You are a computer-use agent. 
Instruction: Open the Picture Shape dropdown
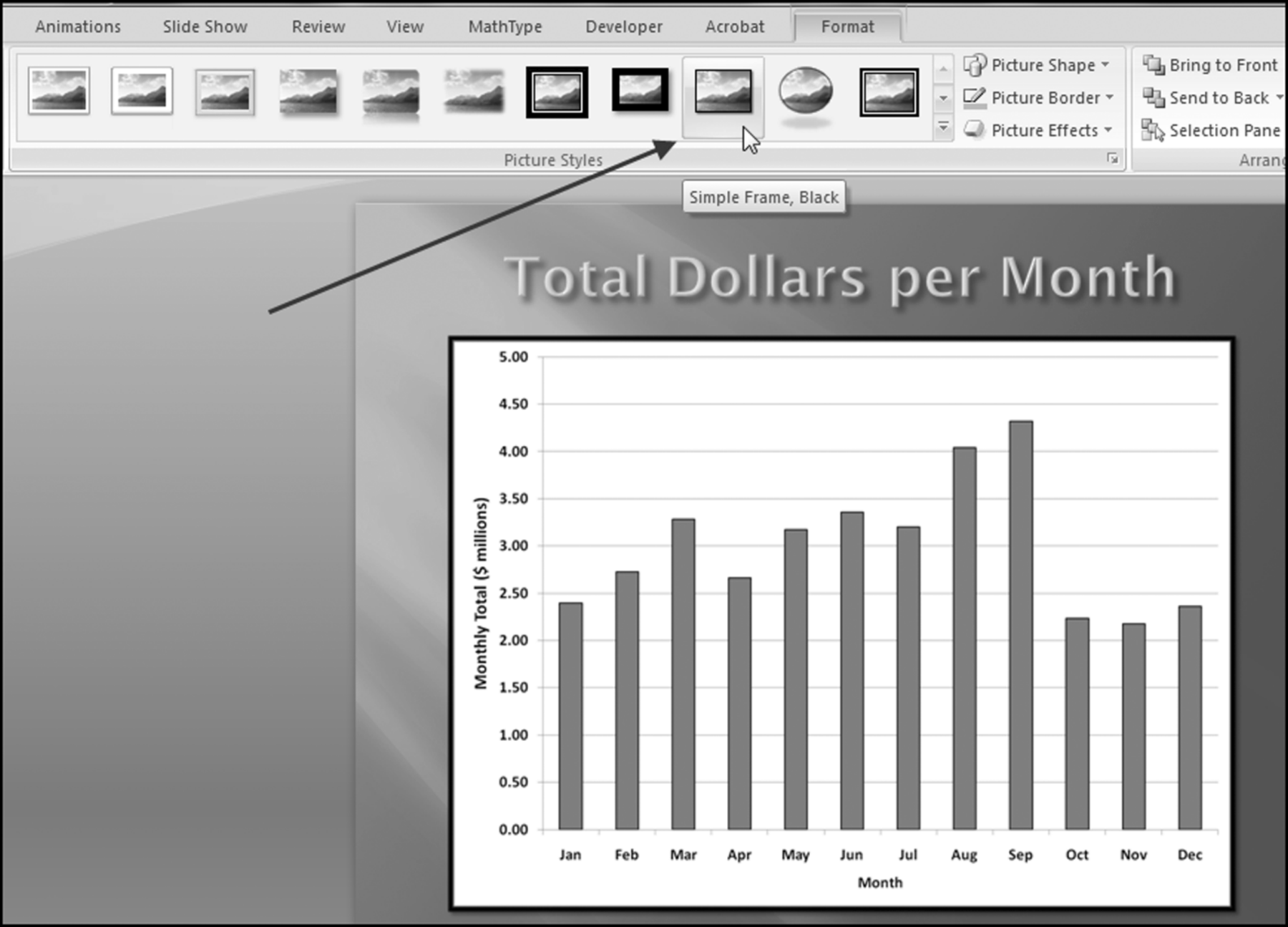click(x=1038, y=65)
